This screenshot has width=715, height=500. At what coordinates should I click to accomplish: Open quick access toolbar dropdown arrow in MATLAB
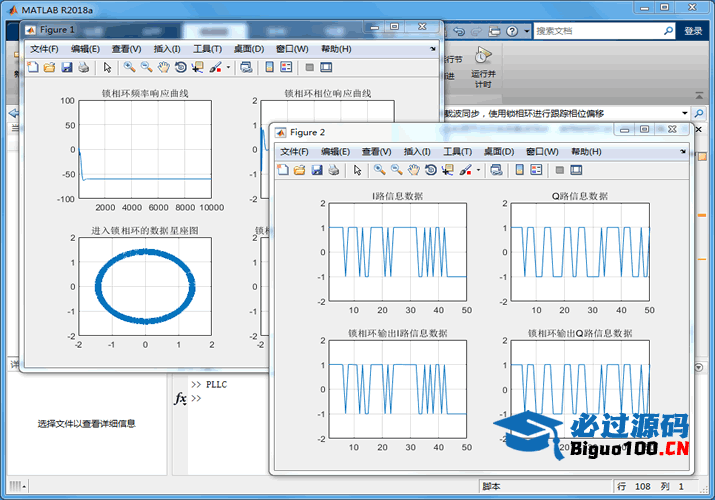(x=527, y=31)
